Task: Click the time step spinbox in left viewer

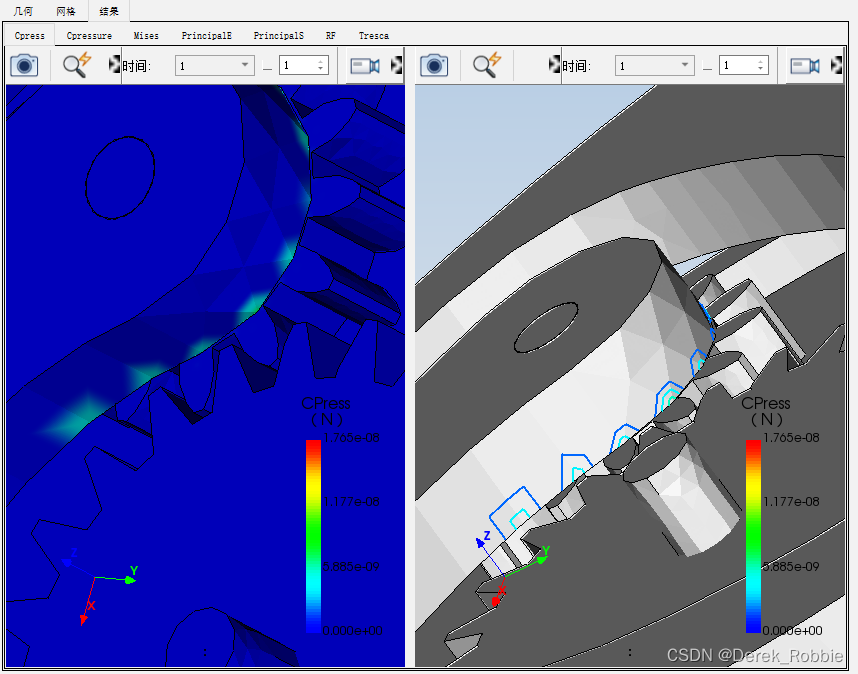Action: [x=304, y=65]
